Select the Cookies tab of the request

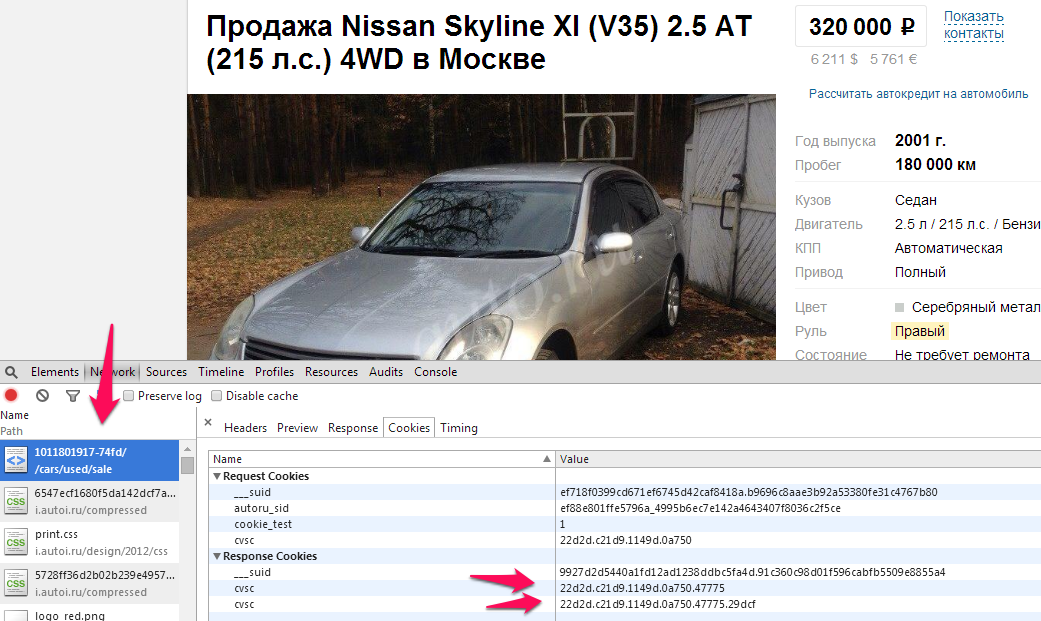click(409, 428)
